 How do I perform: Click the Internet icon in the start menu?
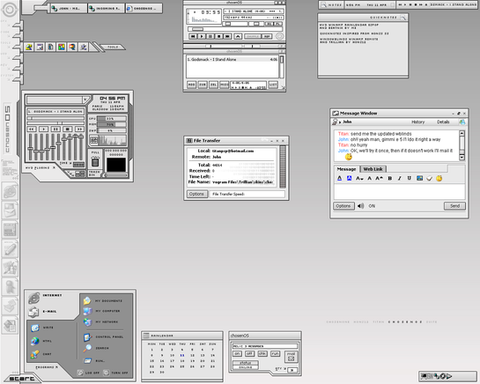[x=34, y=297]
